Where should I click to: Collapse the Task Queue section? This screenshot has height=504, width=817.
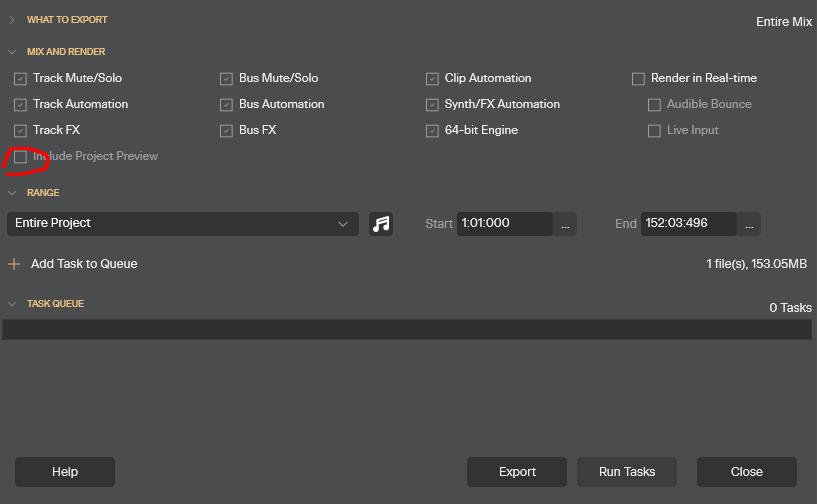pyautogui.click(x=12, y=304)
